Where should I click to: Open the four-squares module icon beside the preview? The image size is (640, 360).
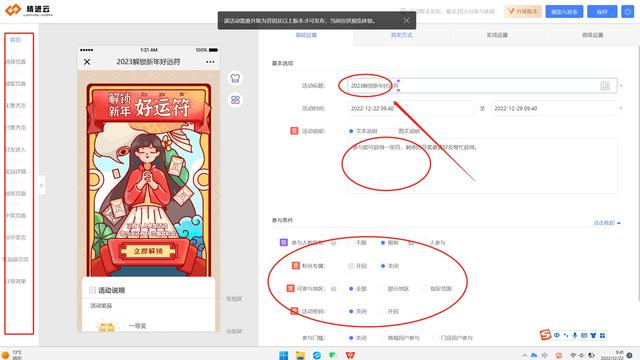click(x=235, y=100)
